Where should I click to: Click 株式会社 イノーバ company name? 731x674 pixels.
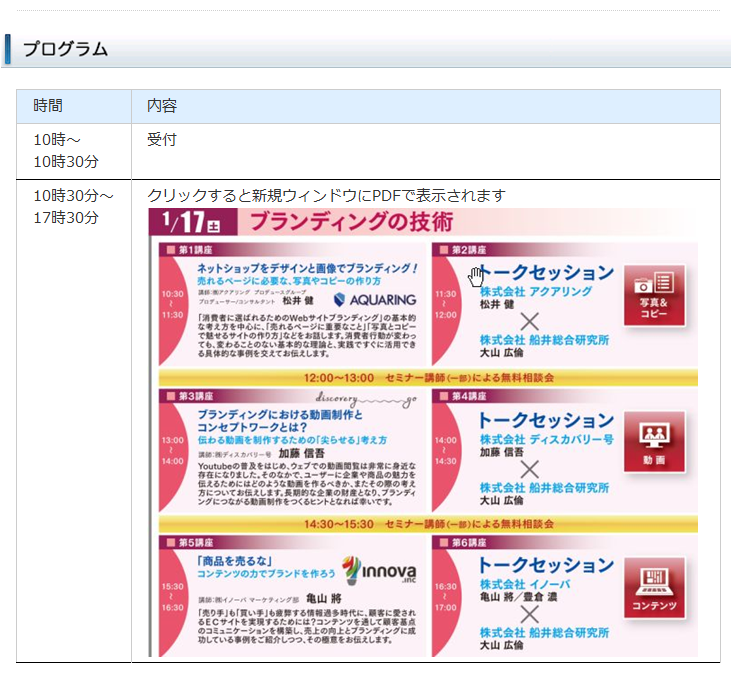tap(525, 585)
